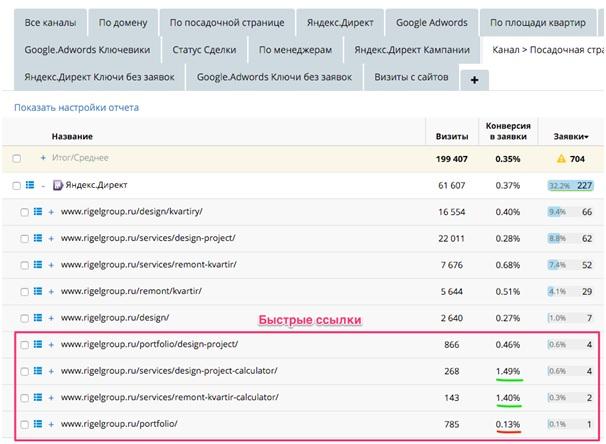The image size is (606, 444).
Task: Open the По домену tab
Action: pos(123,22)
